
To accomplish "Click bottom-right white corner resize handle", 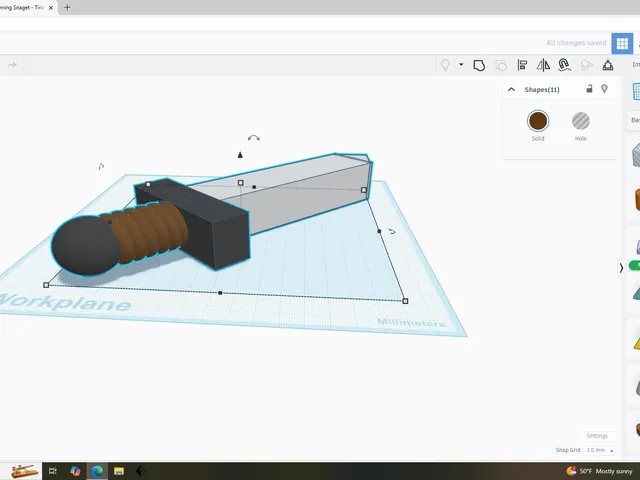I will pos(405,301).
